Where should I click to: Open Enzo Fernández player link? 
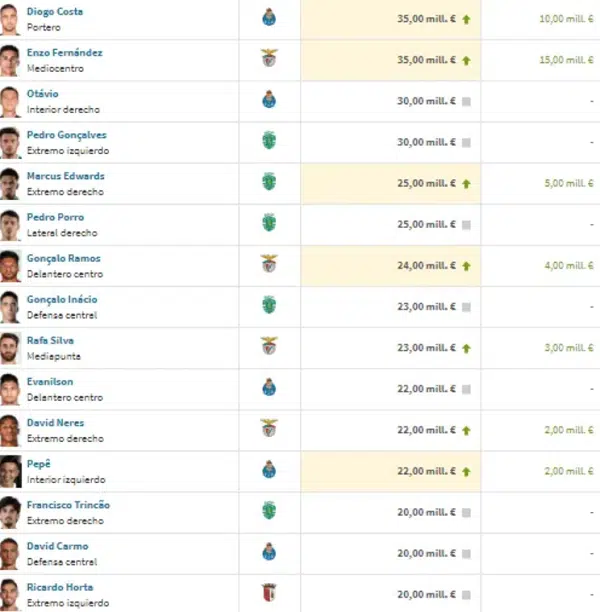64,53
